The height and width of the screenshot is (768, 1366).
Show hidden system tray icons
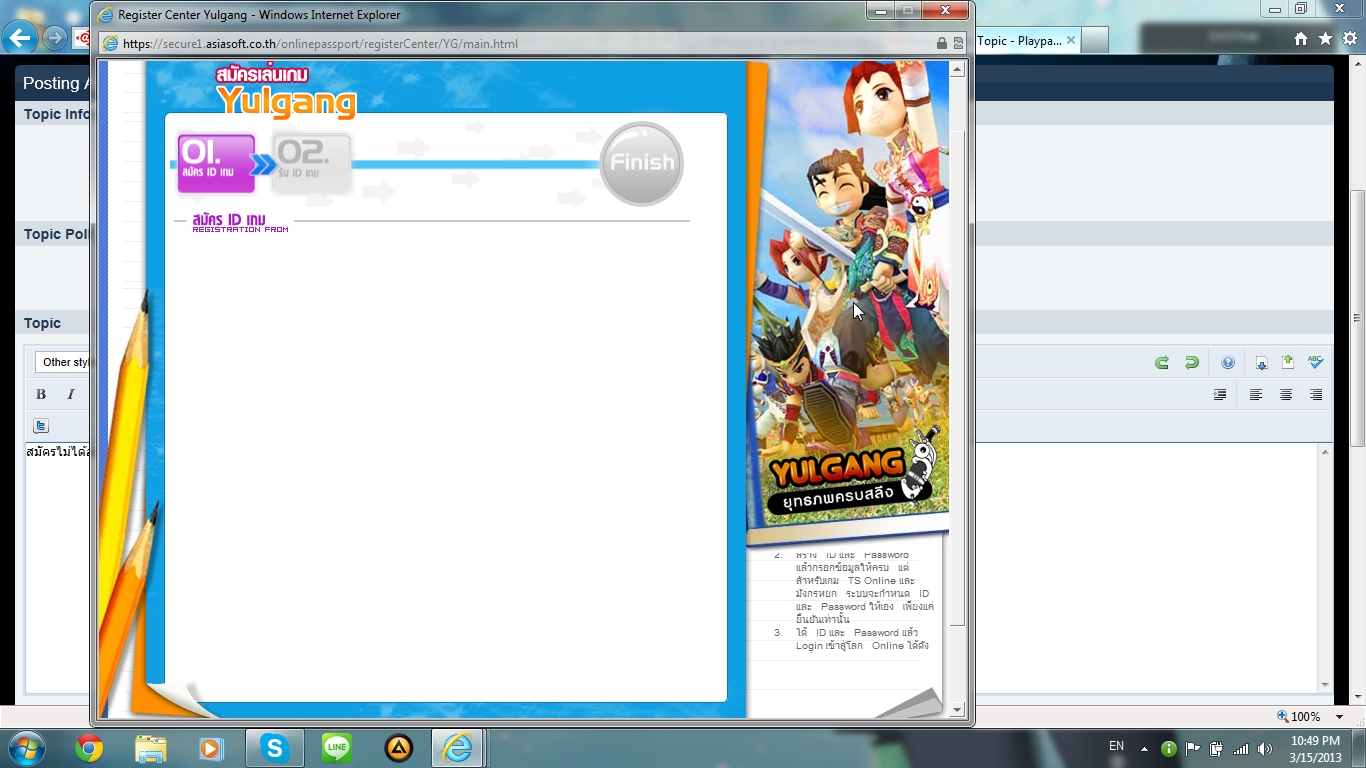(1145, 748)
